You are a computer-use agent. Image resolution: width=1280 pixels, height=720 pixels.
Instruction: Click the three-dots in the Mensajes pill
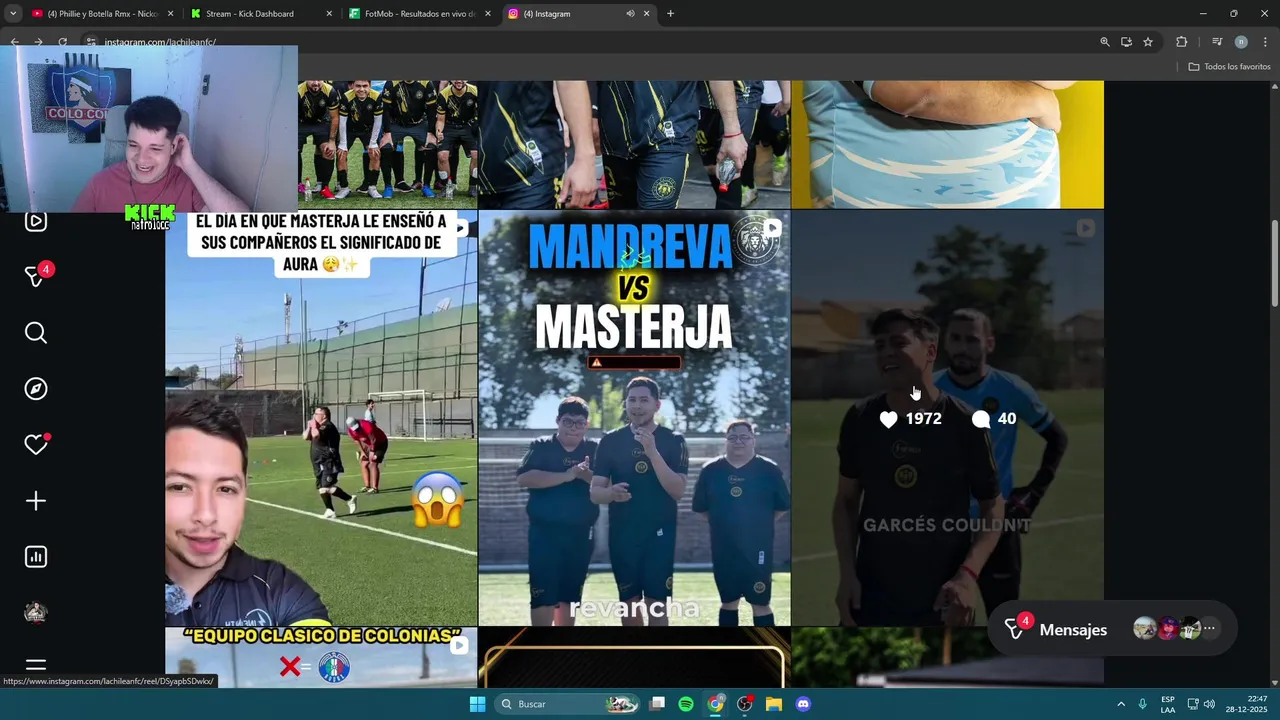pyautogui.click(x=1209, y=629)
